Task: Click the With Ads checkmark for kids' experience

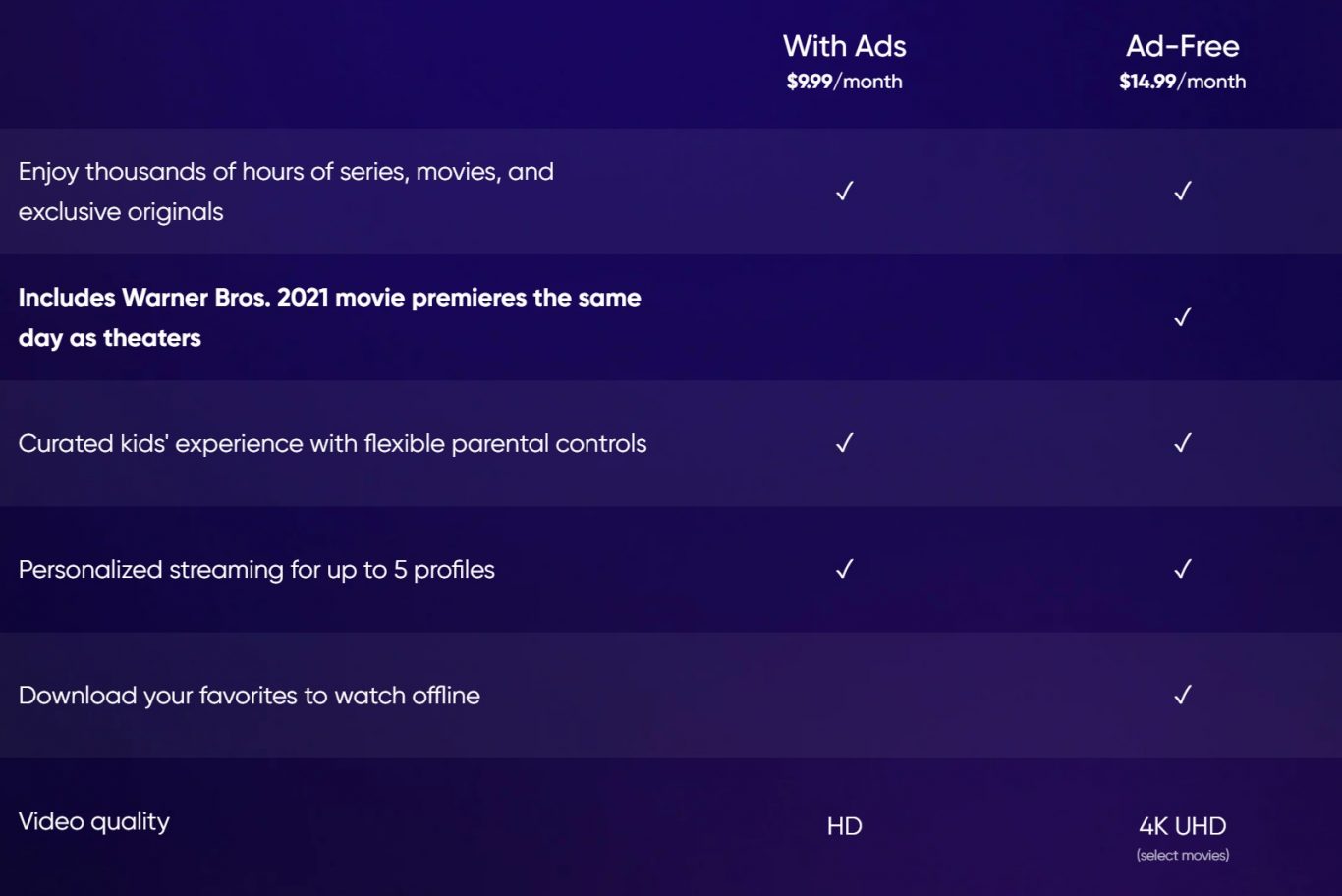Action: pyautogui.click(x=844, y=443)
